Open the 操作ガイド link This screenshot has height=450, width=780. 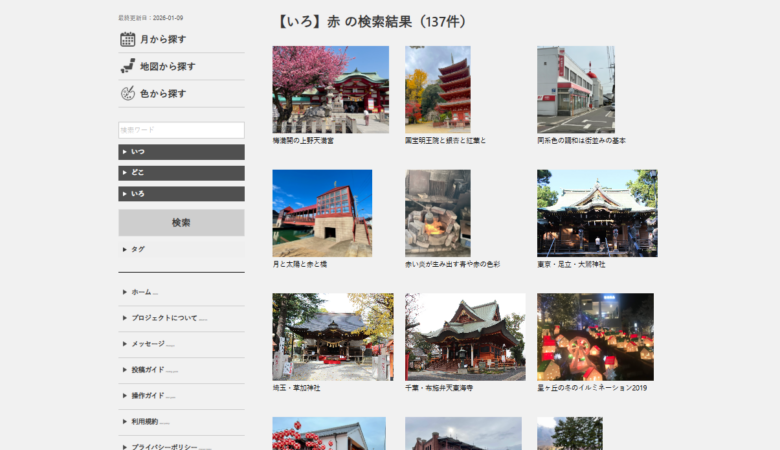154,396
